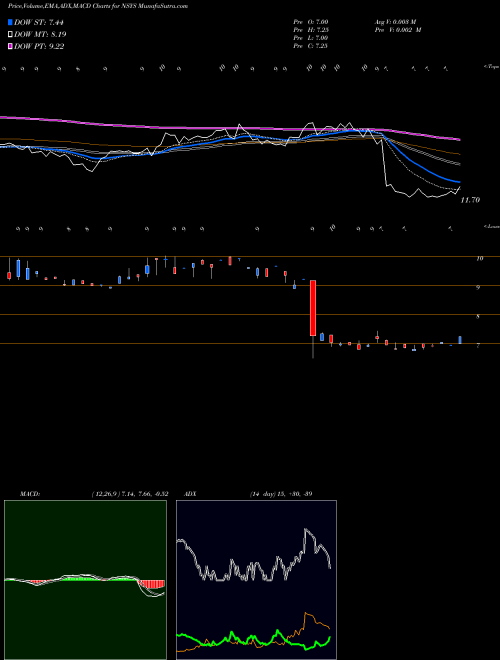Click the price axis label 10
Viewport: 500px width, 660px height.
(480, 258)
